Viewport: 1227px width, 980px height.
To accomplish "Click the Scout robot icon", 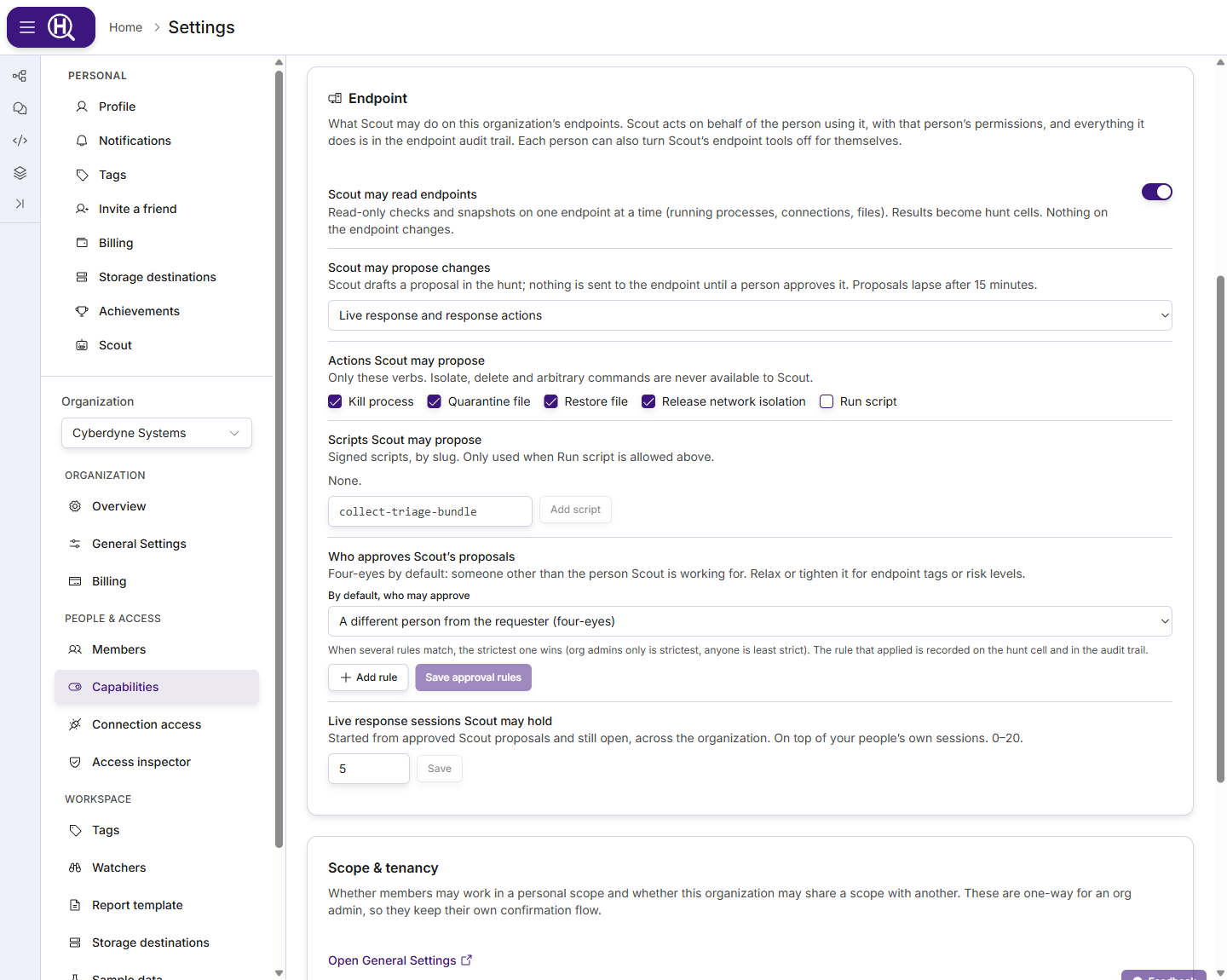I will pyautogui.click(x=82, y=345).
